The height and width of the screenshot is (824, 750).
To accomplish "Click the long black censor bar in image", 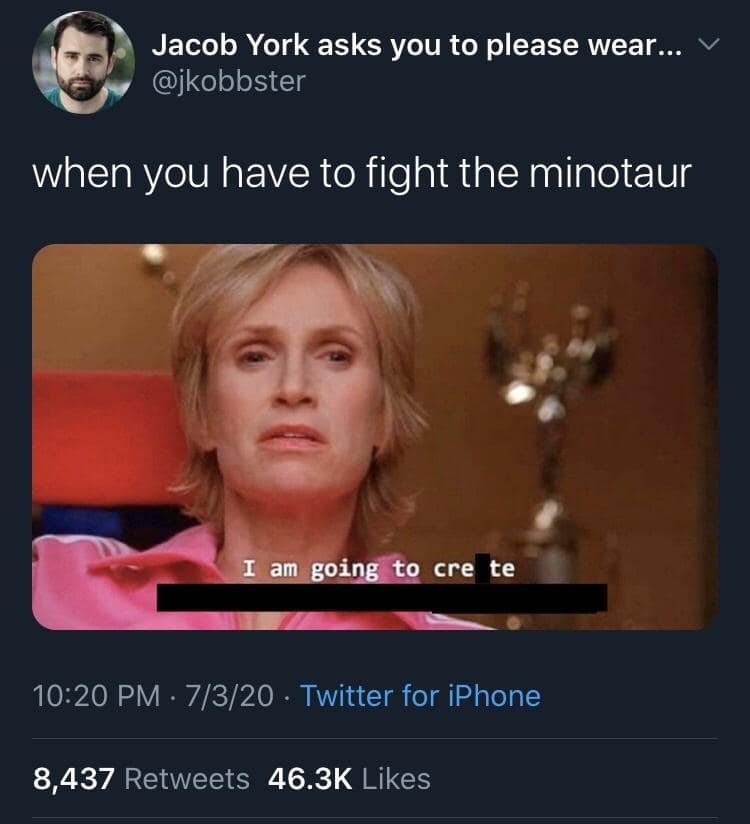I will point(382,598).
